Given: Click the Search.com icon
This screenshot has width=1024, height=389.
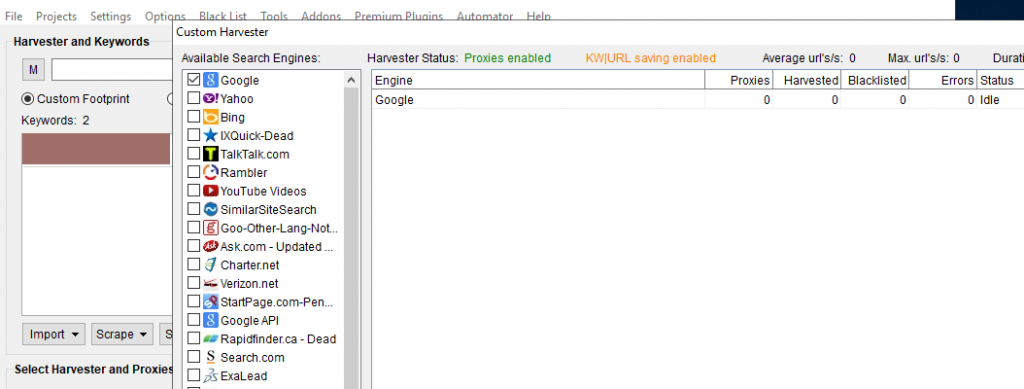Looking at the screenshot, I should pyautogui.click(x=210, y=358).
